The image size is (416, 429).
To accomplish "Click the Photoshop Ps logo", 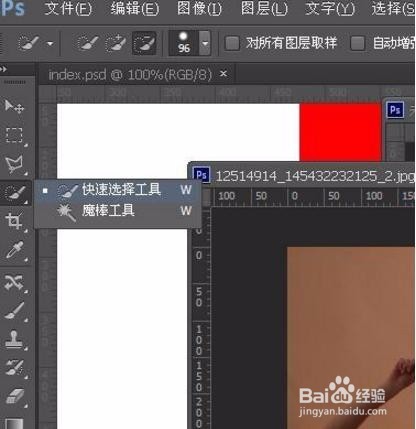I will [x=13, y=8].
